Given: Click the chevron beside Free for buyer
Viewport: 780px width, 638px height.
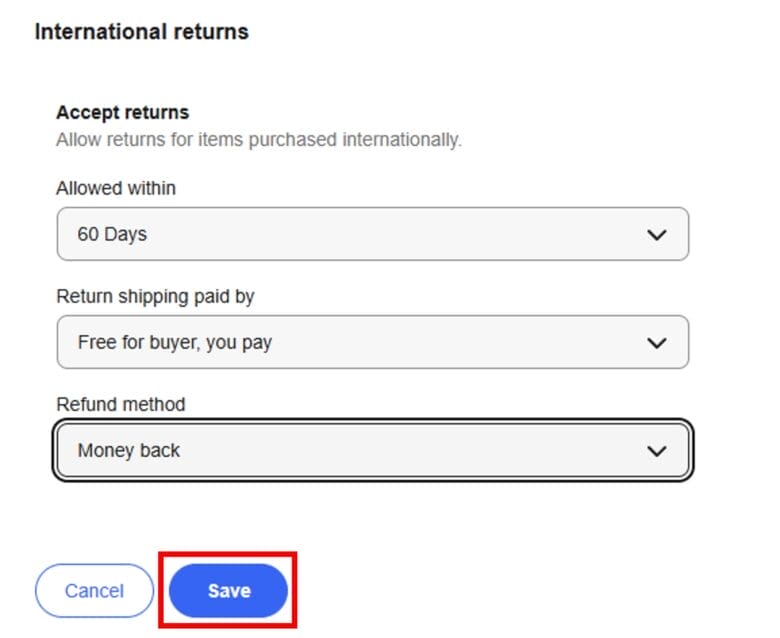Looking at the screenshot, I should pos(656,343).
